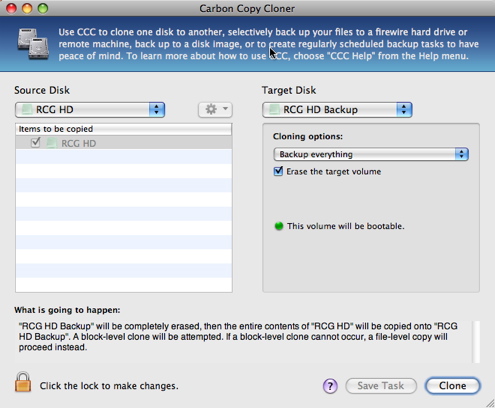
Task: Open the Target Disk RCG HD Backup dropdown
Action: pyautogui.click(x=337, y=110)
